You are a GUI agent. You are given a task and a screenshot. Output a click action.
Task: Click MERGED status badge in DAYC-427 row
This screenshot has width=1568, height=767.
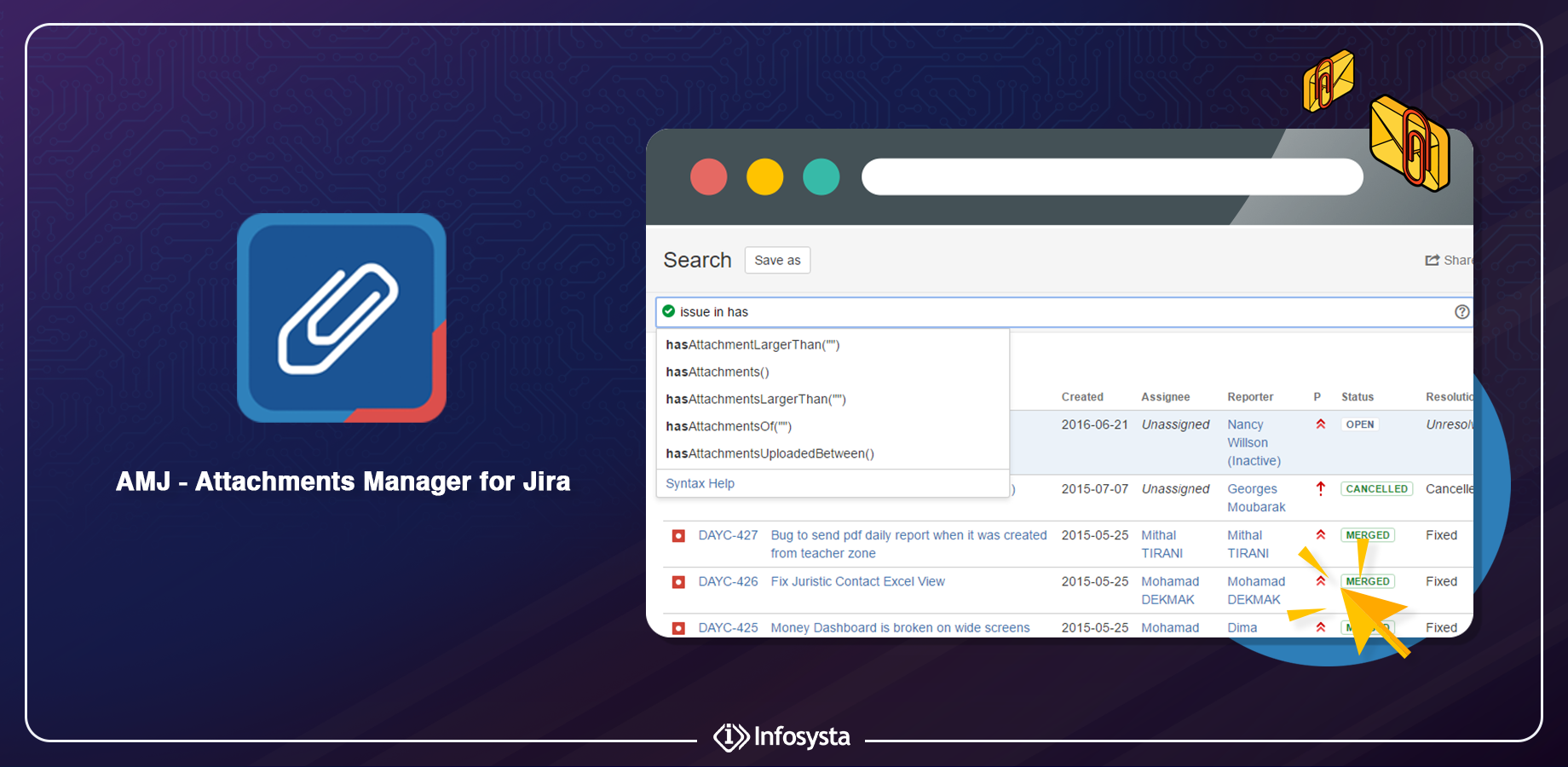tap(1368, 535)
